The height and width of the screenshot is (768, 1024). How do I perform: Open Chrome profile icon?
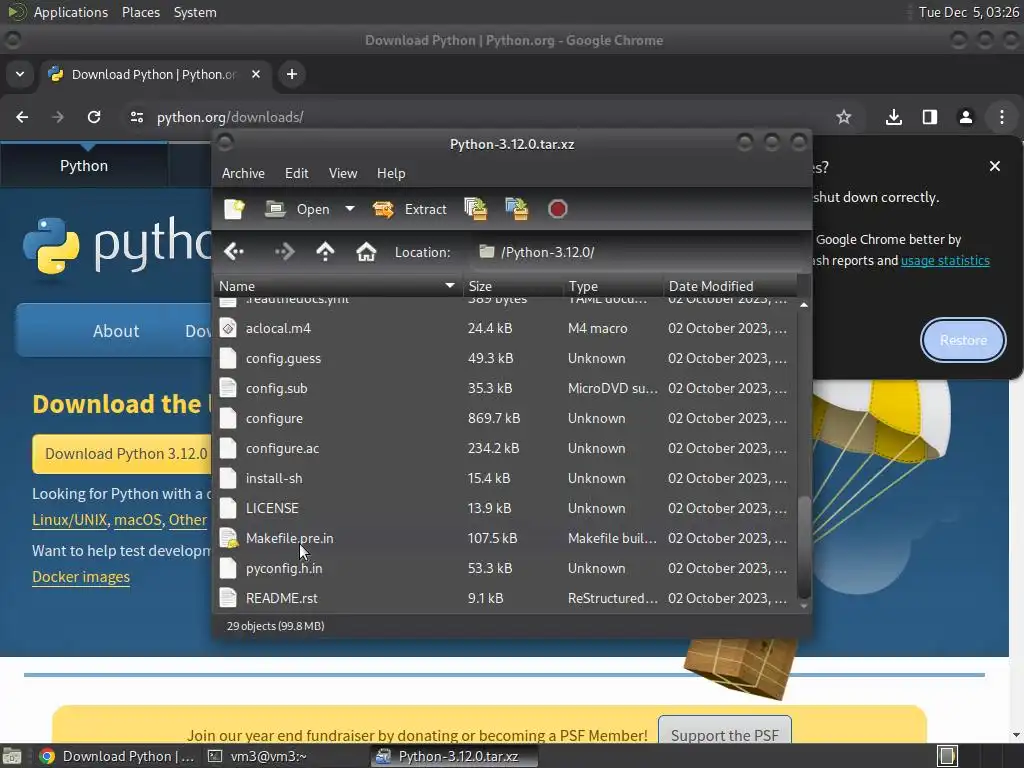coord(965,117)
